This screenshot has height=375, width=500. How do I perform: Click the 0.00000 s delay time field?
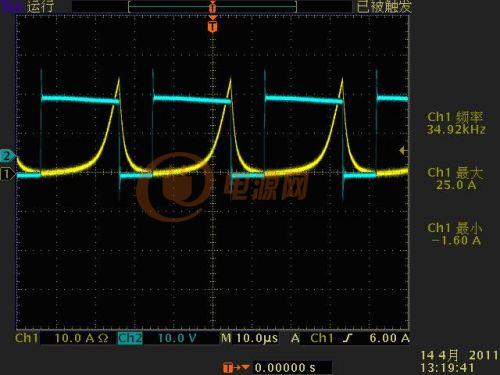(x=285, y=368)
